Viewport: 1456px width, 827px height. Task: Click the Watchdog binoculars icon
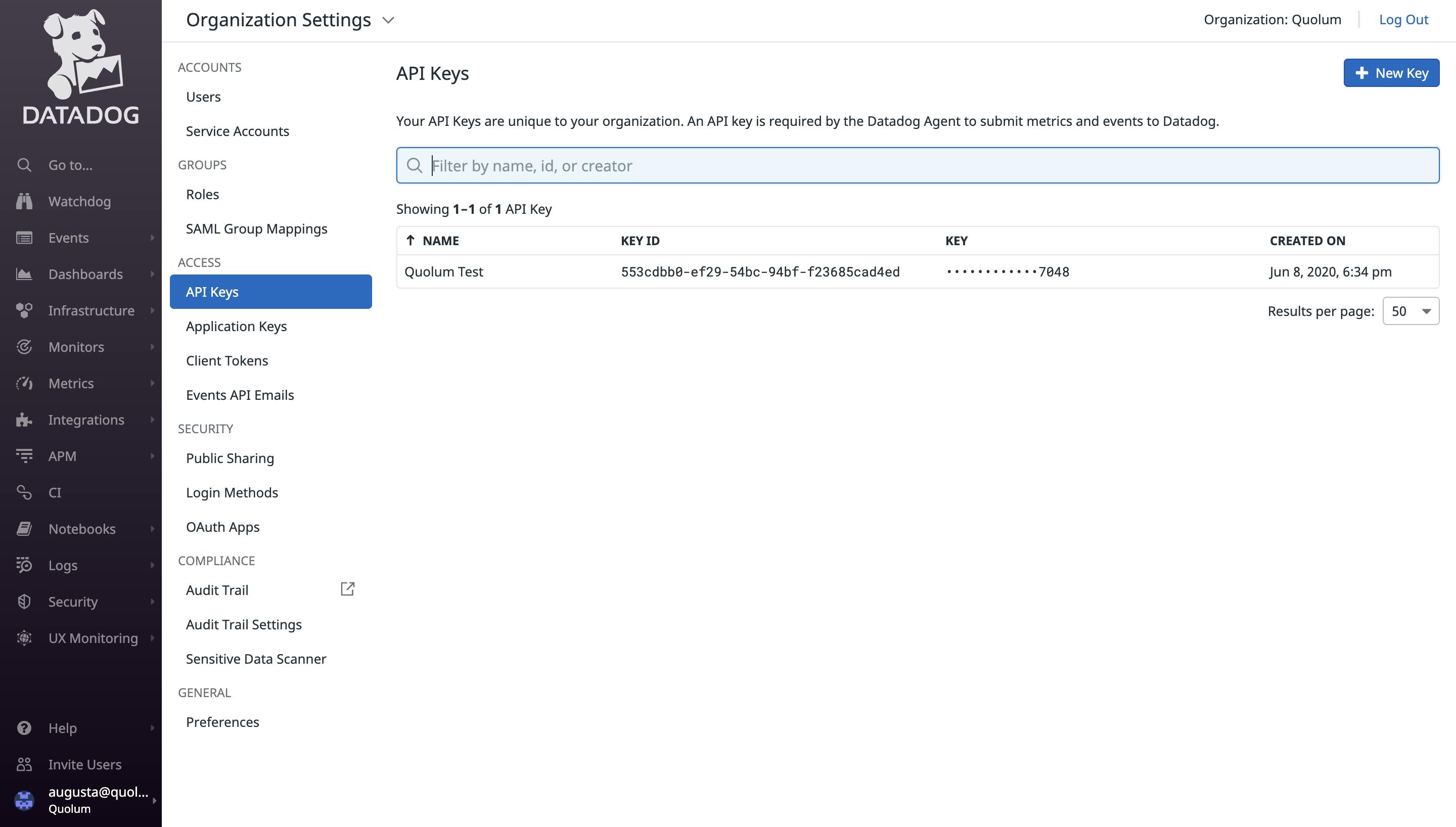[24, 201]
